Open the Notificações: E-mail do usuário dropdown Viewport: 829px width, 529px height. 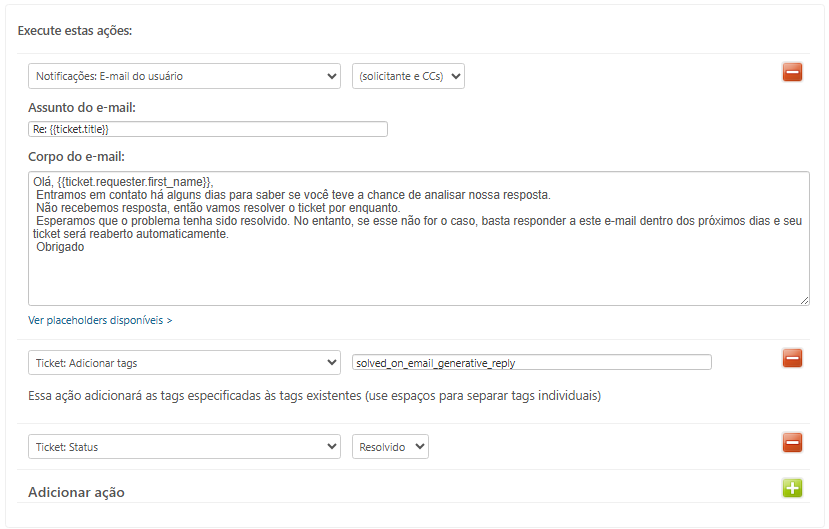click(x=184, y=76)
